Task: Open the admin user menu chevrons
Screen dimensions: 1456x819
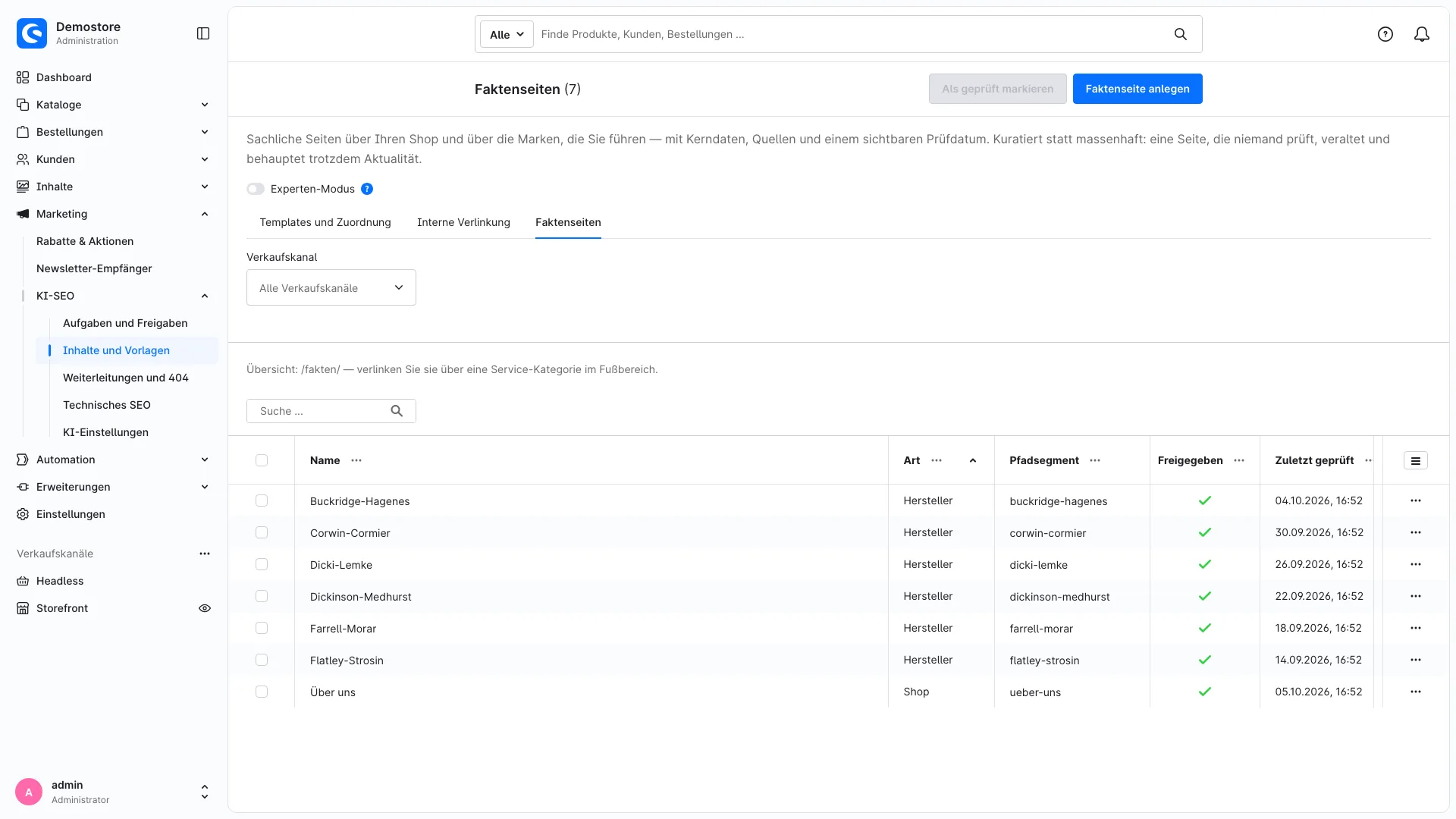Action: click(205, 792)
